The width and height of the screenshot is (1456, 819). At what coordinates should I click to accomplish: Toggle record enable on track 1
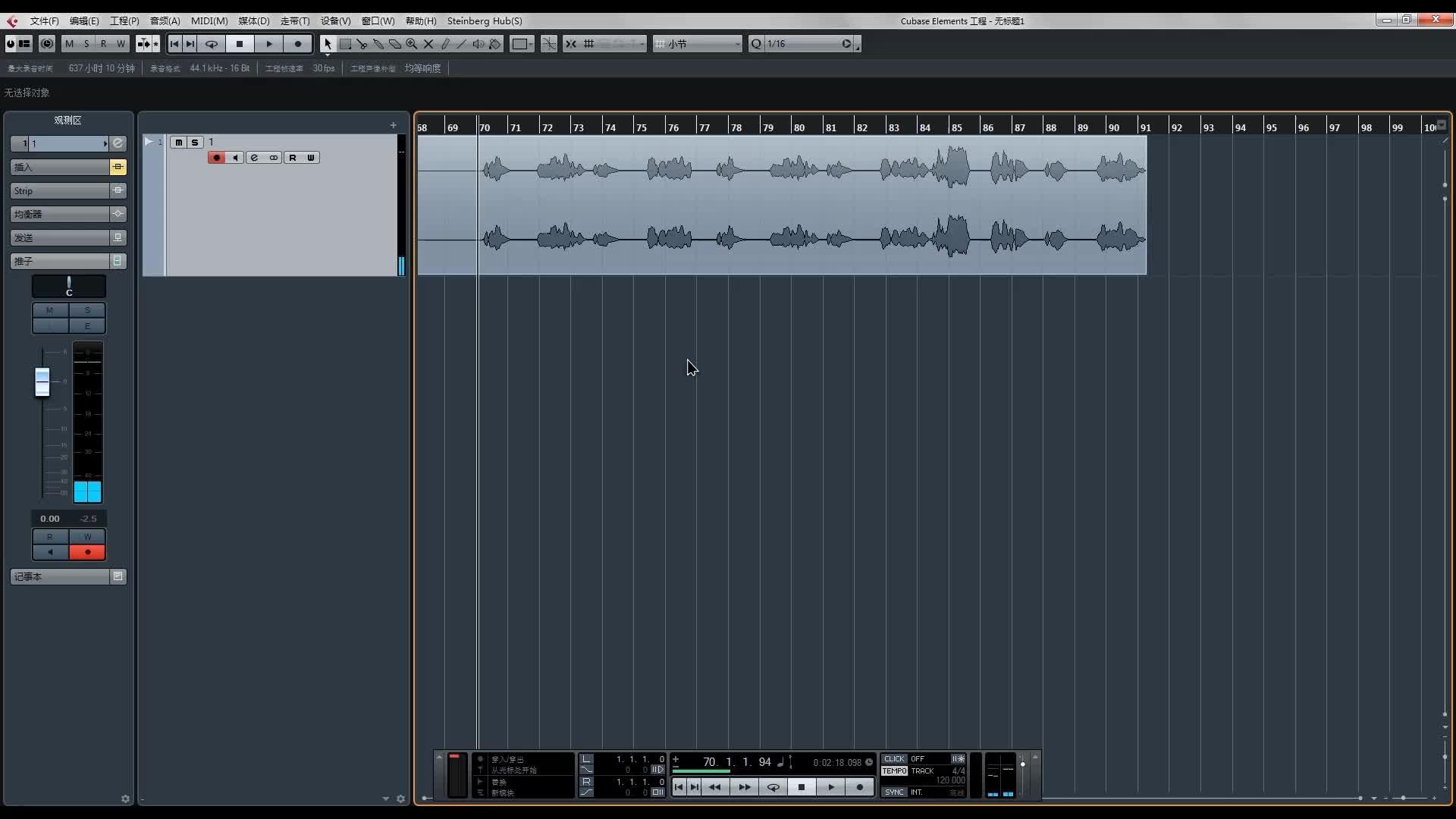[x=217, y=158]
